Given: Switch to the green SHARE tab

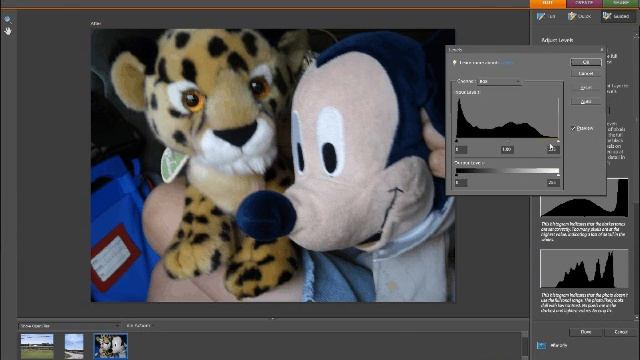Looking at the screenshot, I should point(621,3).
